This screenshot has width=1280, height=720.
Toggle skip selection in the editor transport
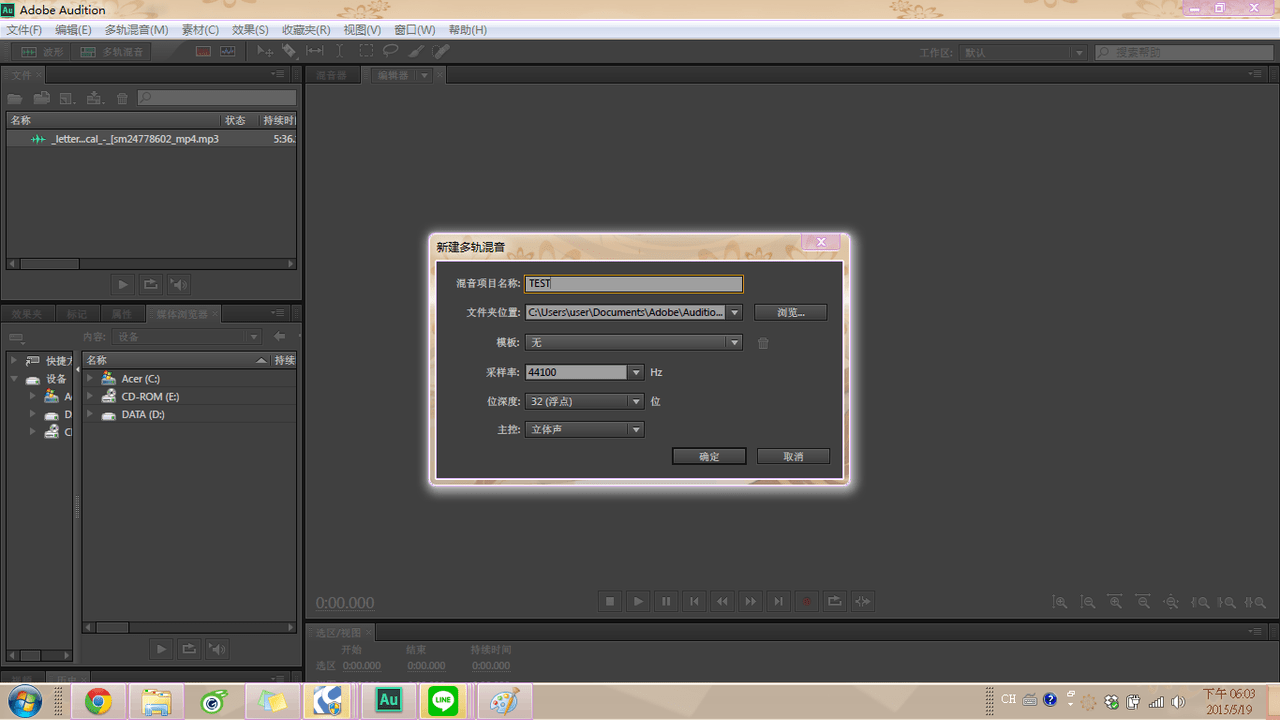[862, 601]
